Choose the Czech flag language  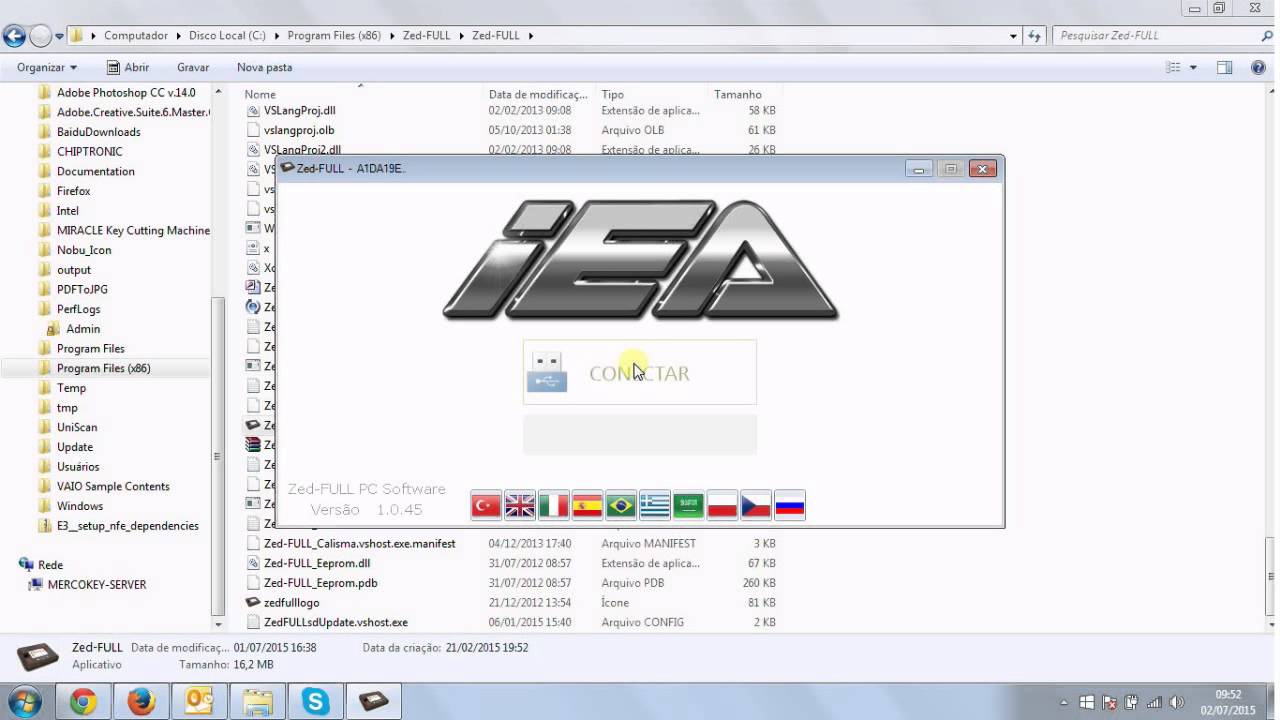[756, 506]
